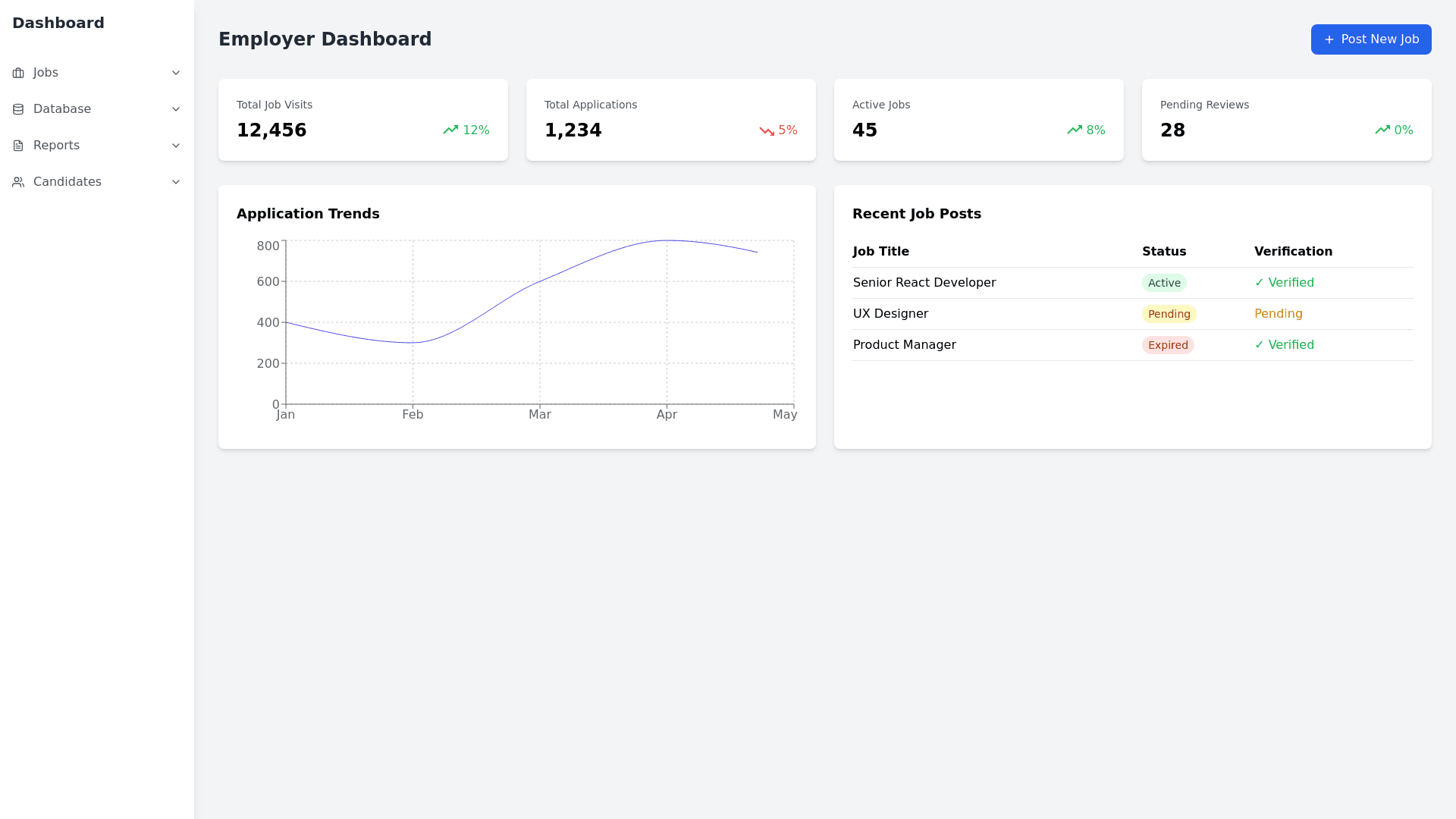Click the green trend-up icon on Total Job Visits
This screenshot has width=1456, height=819.
tap(450, 130)
